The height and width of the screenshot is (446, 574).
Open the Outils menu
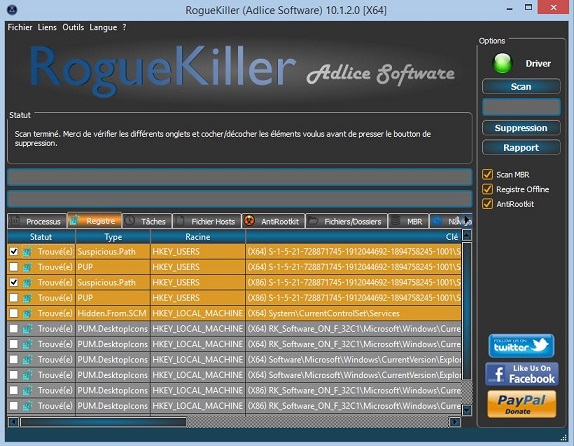coord(73,27)
